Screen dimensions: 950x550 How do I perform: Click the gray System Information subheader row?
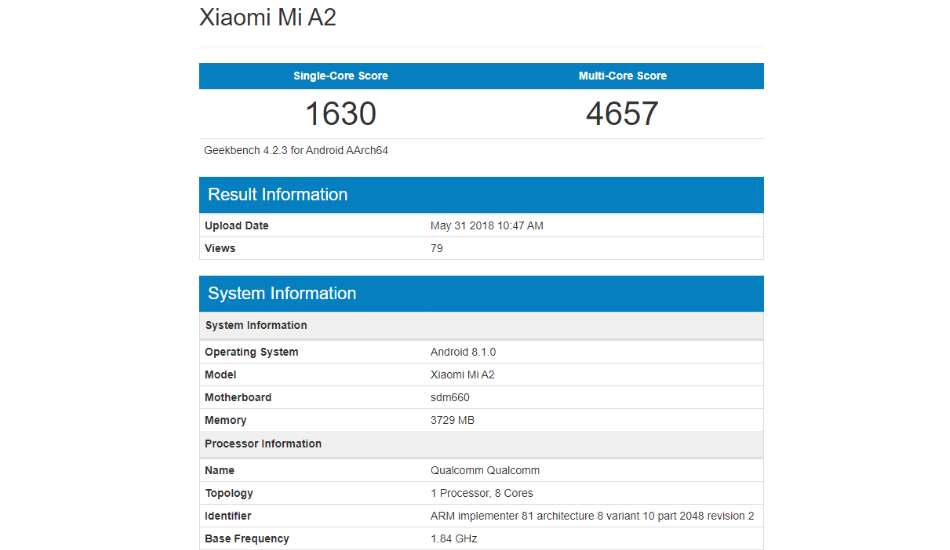(481, 325)
